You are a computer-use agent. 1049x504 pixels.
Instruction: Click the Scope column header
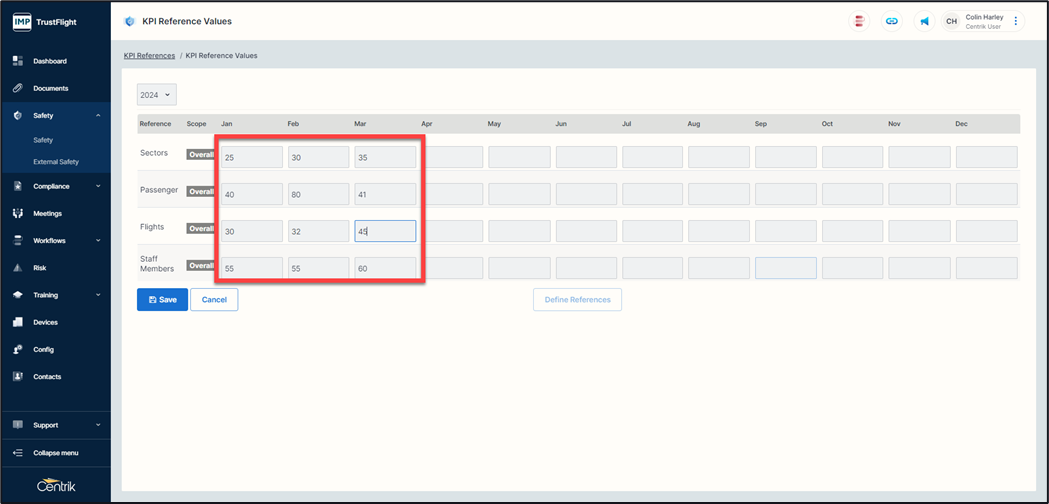pyautogui.click(x=197, y=124)
